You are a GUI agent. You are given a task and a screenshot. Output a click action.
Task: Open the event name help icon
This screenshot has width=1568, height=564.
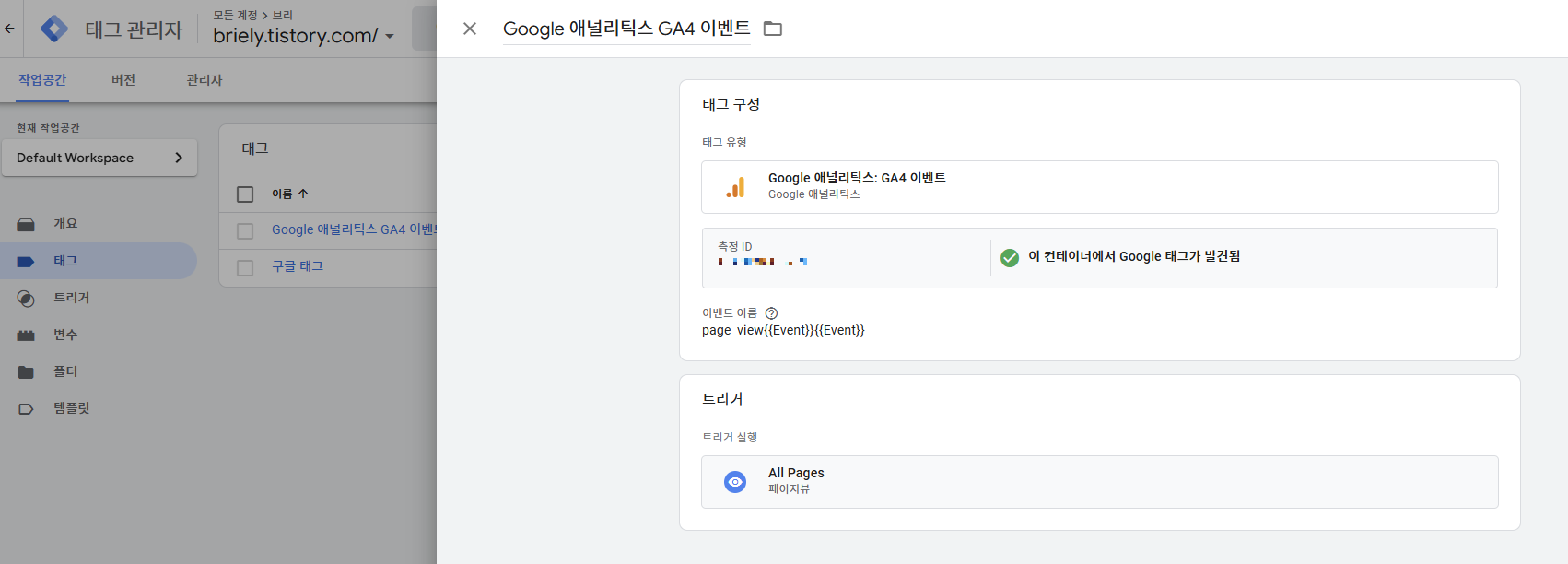pos(772,313)
